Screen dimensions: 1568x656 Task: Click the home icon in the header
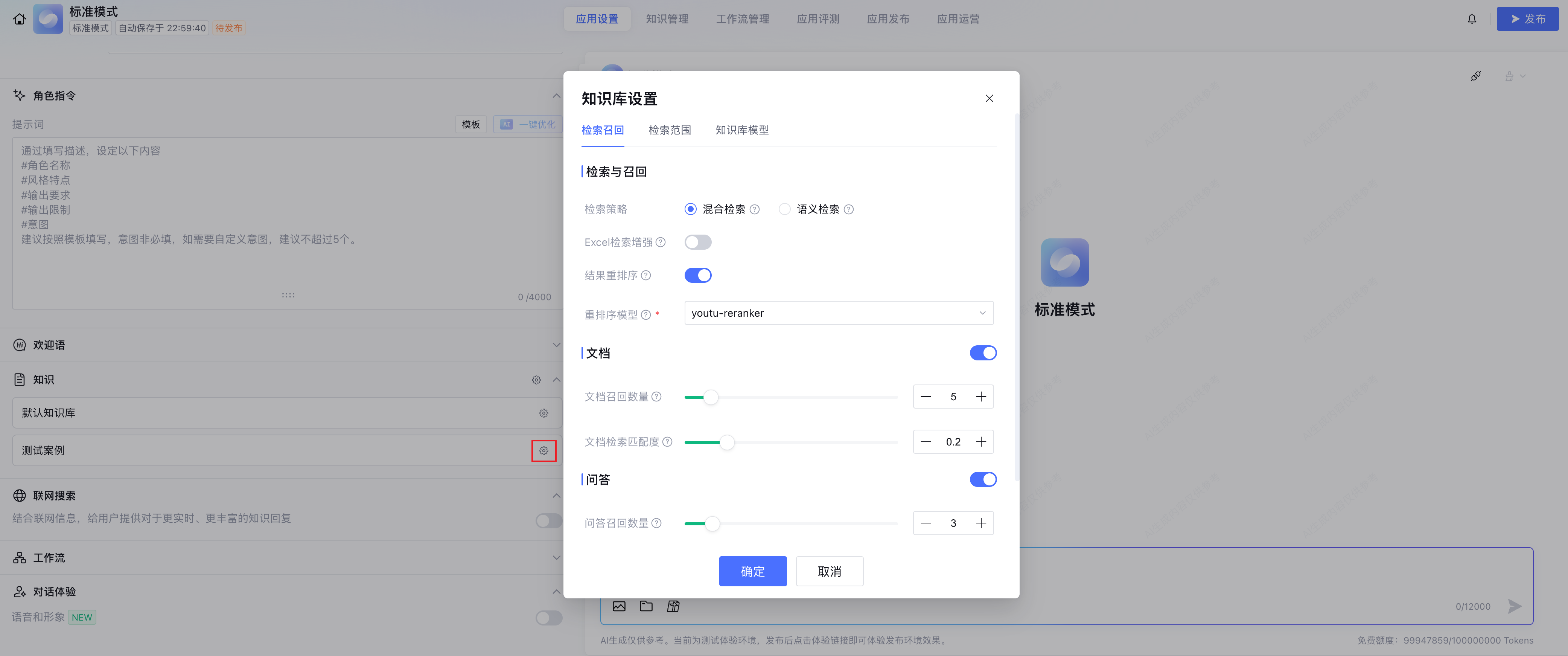click(x=20, y=19)
